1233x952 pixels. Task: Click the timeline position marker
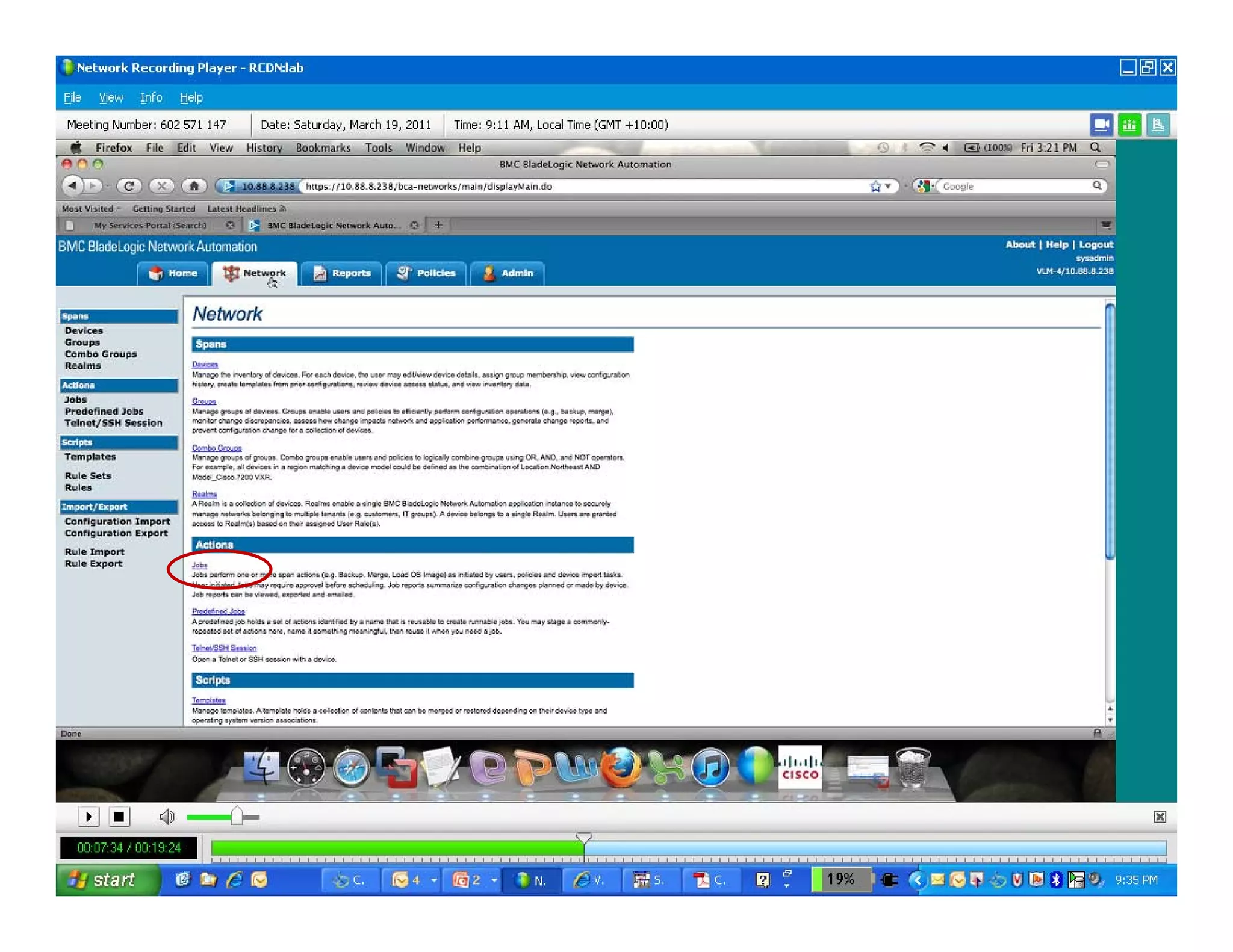point(583,837)
